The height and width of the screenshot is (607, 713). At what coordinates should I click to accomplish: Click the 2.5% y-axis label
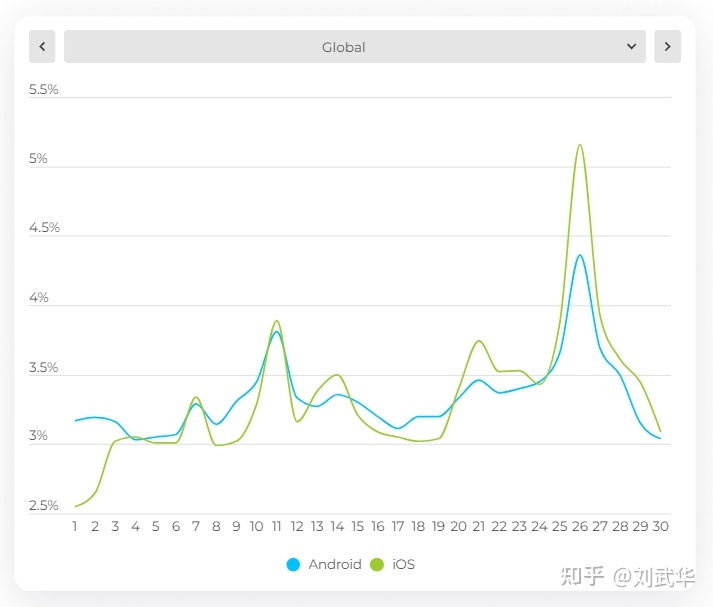point(44,505)
